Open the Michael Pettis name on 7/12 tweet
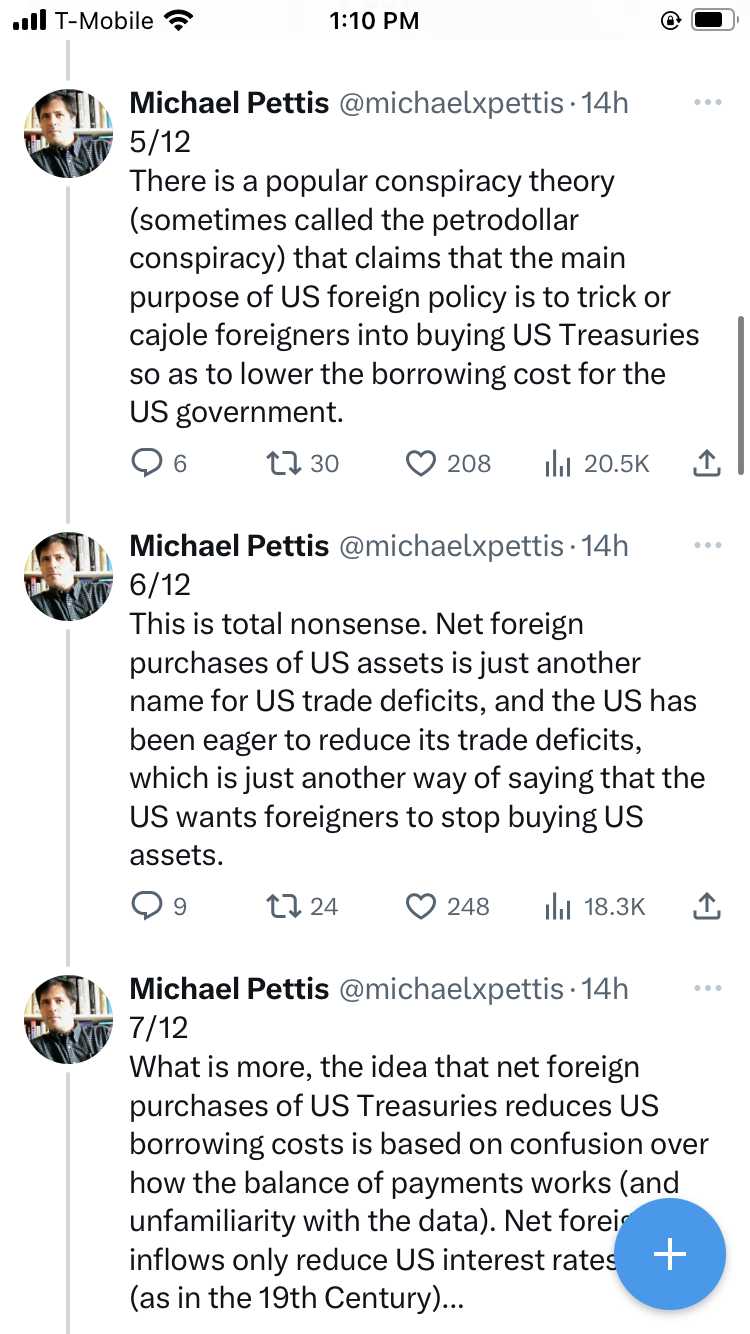Screen dimensions: 750x1334 [x=229, y=988]
